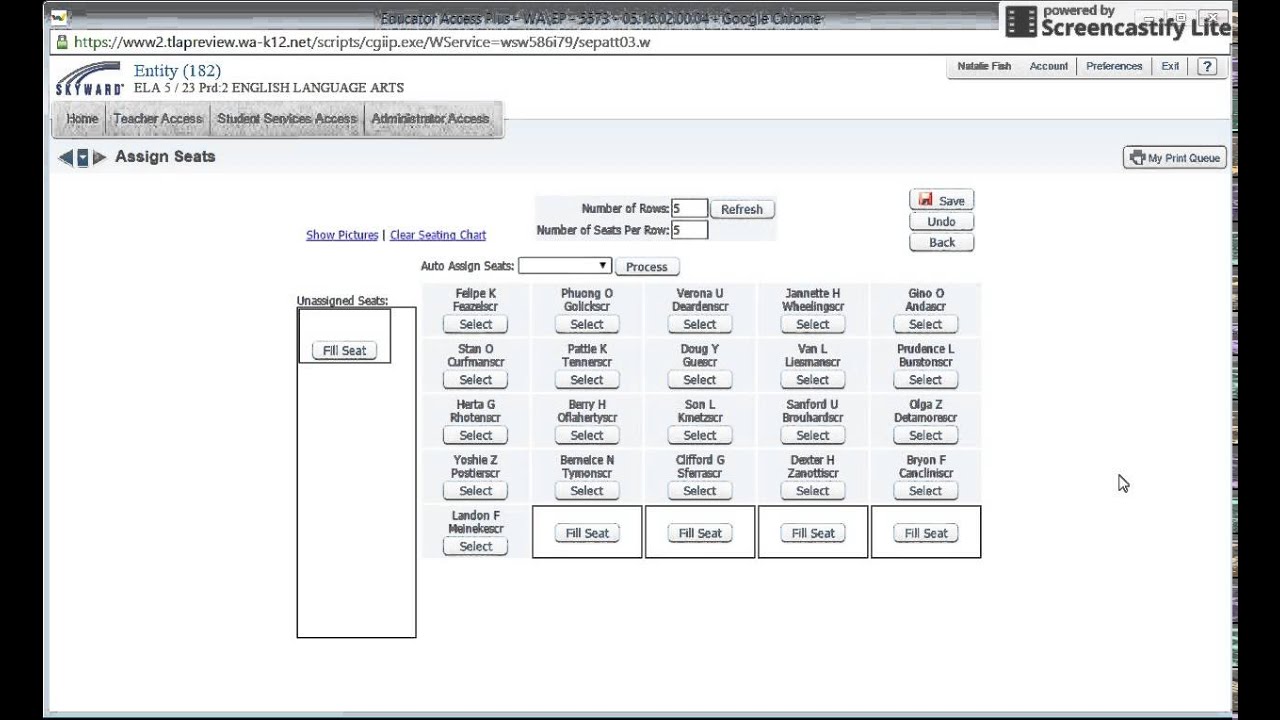
Task: Select Berry H Oflahertyscr's seat
Action: [587, 436]
